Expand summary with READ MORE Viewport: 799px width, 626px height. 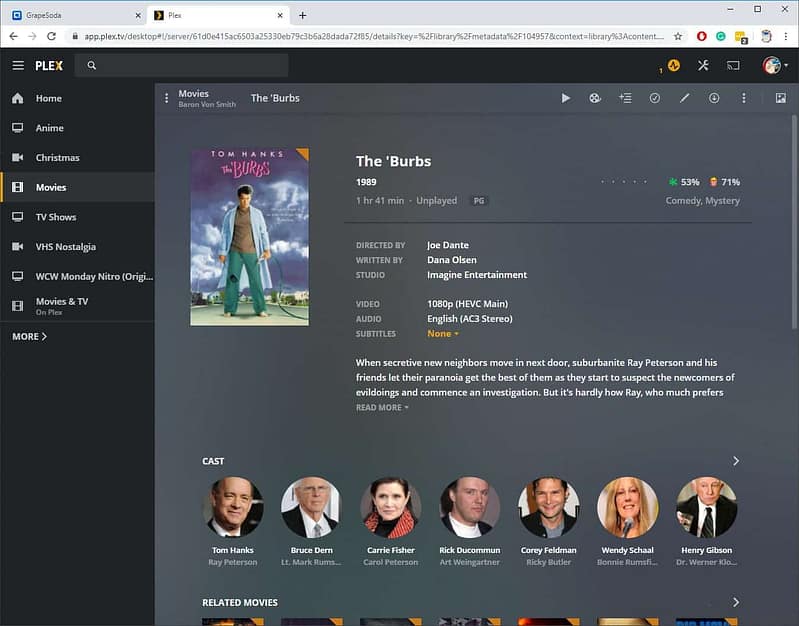[x=382, y=407]
